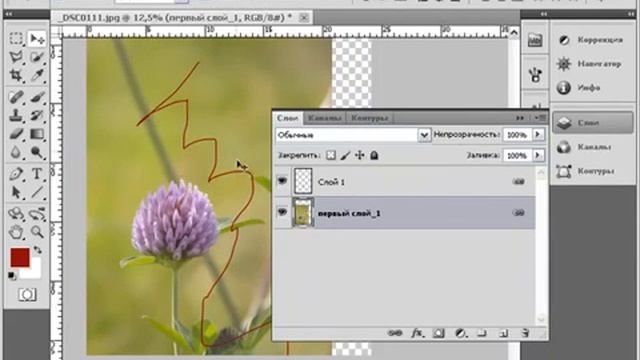Switch to the Каналы tab
640x360 pixels.
pyautogui.click(x=325, y=118)
